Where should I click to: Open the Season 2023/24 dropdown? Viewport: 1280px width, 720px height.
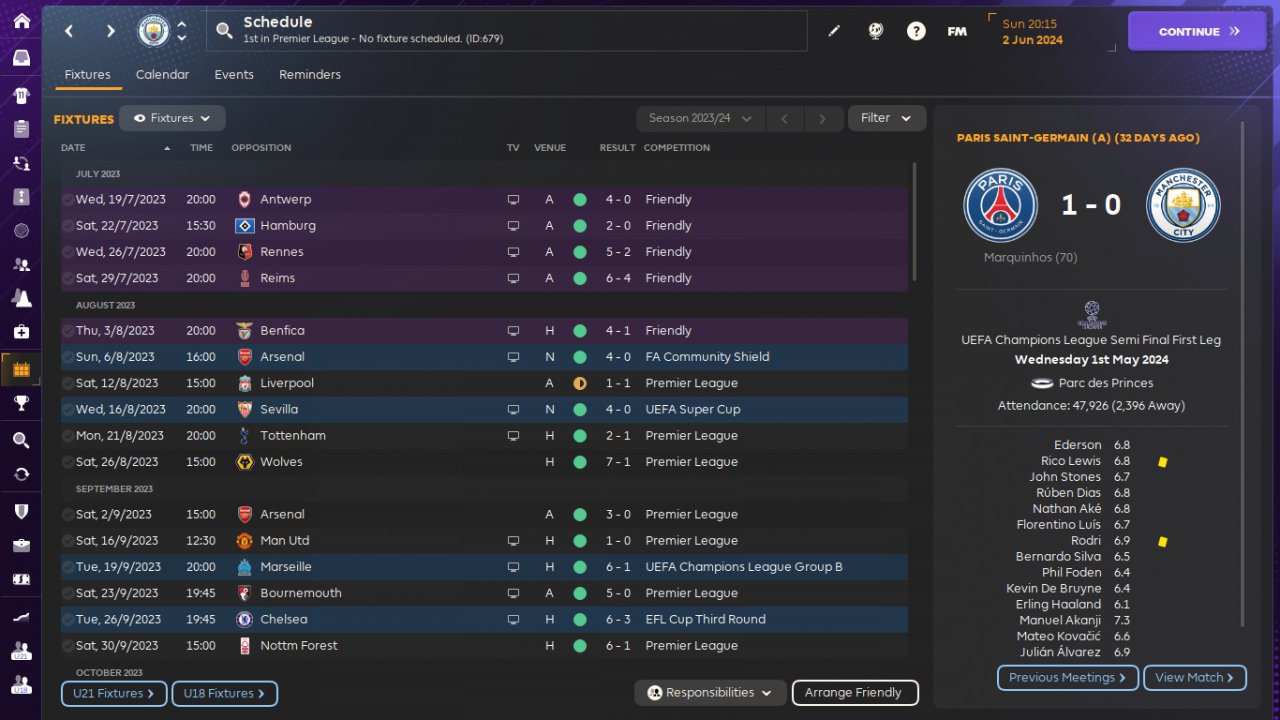pyautogui.click(x=700, y=118)
